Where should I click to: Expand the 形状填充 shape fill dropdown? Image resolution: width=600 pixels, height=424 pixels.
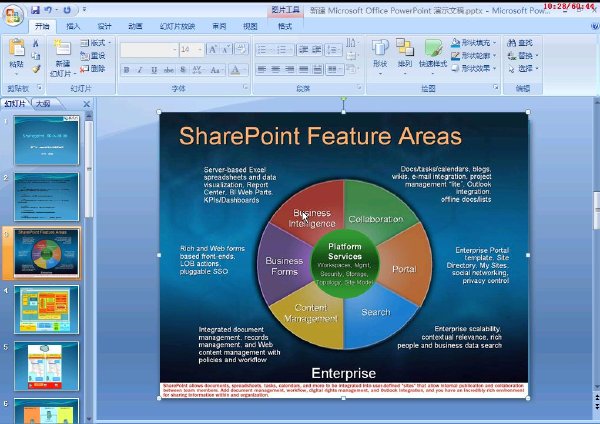click(x=474, y=42)
